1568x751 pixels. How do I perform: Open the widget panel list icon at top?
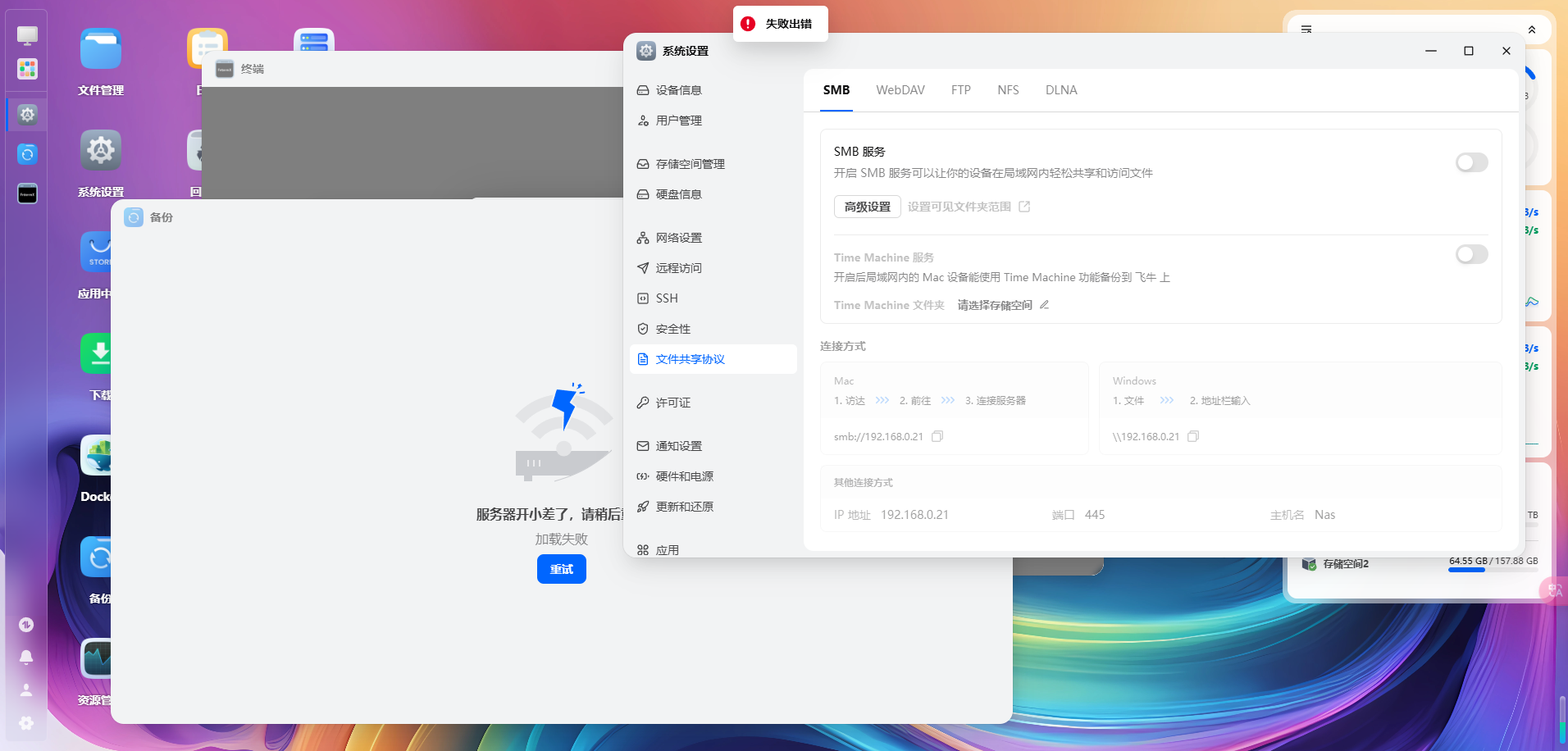pyautogui.click(x=1306, y=30)
